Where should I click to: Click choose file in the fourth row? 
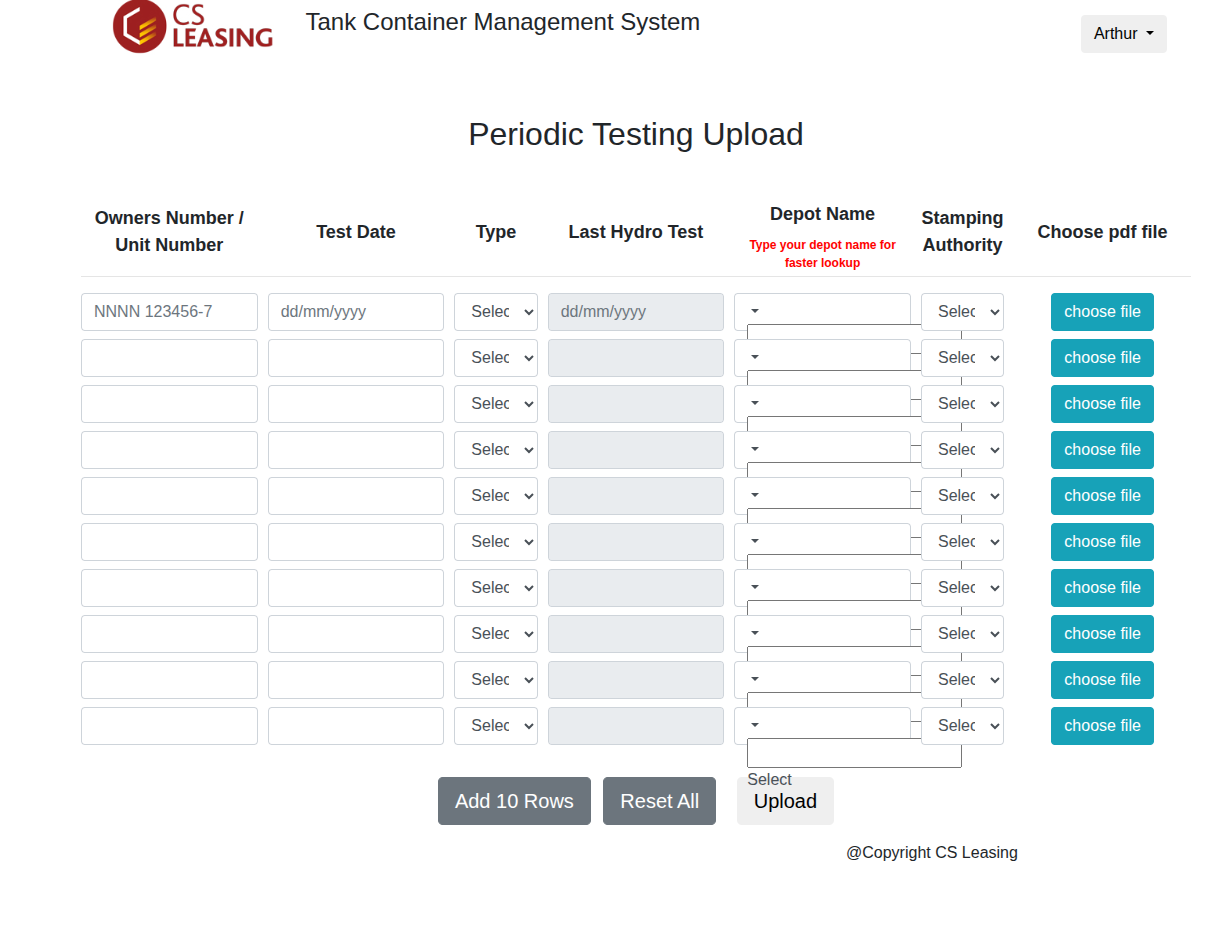click(x=1102, y=450)
